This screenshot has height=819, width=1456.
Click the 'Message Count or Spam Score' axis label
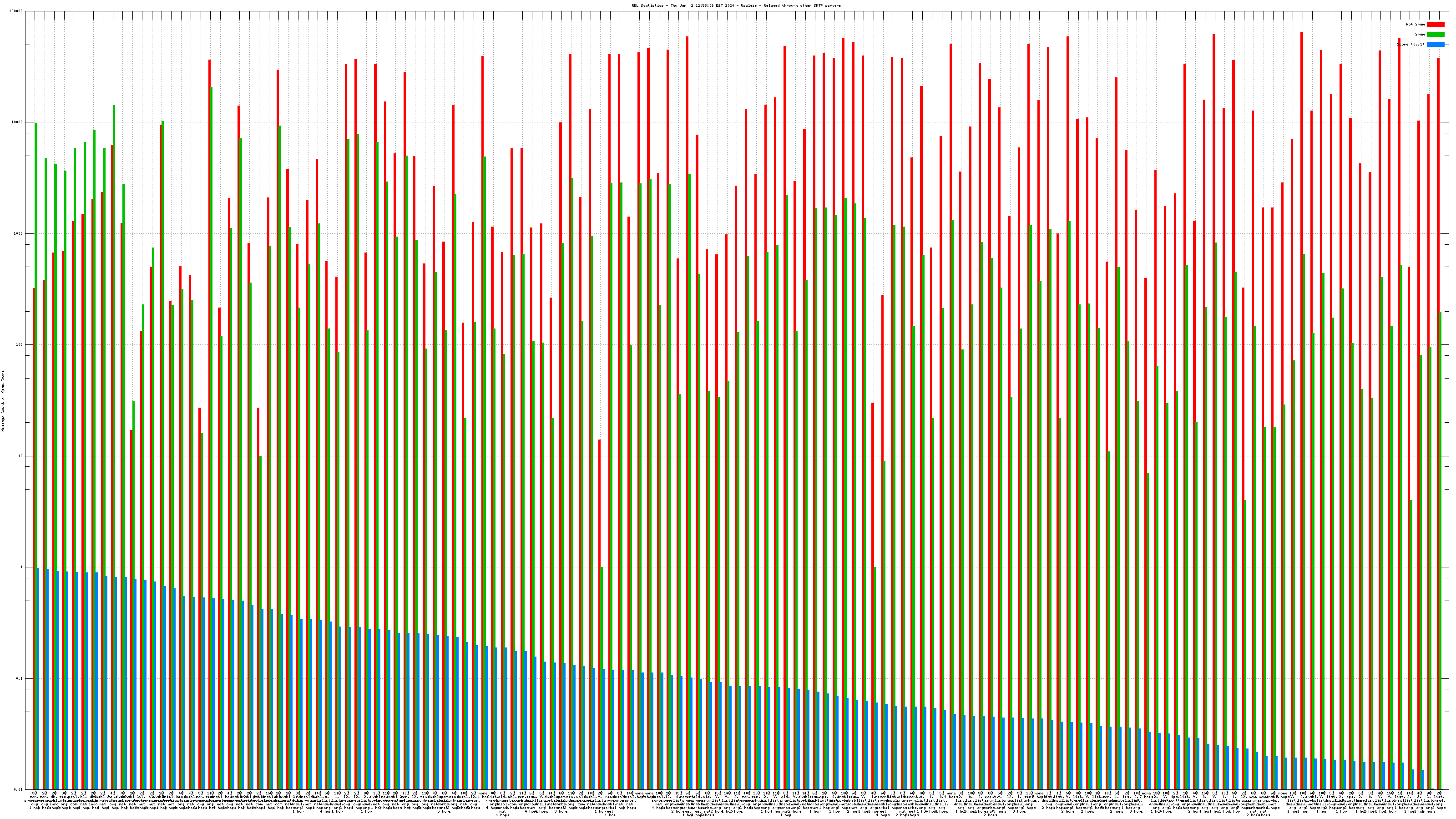[3, 401]
